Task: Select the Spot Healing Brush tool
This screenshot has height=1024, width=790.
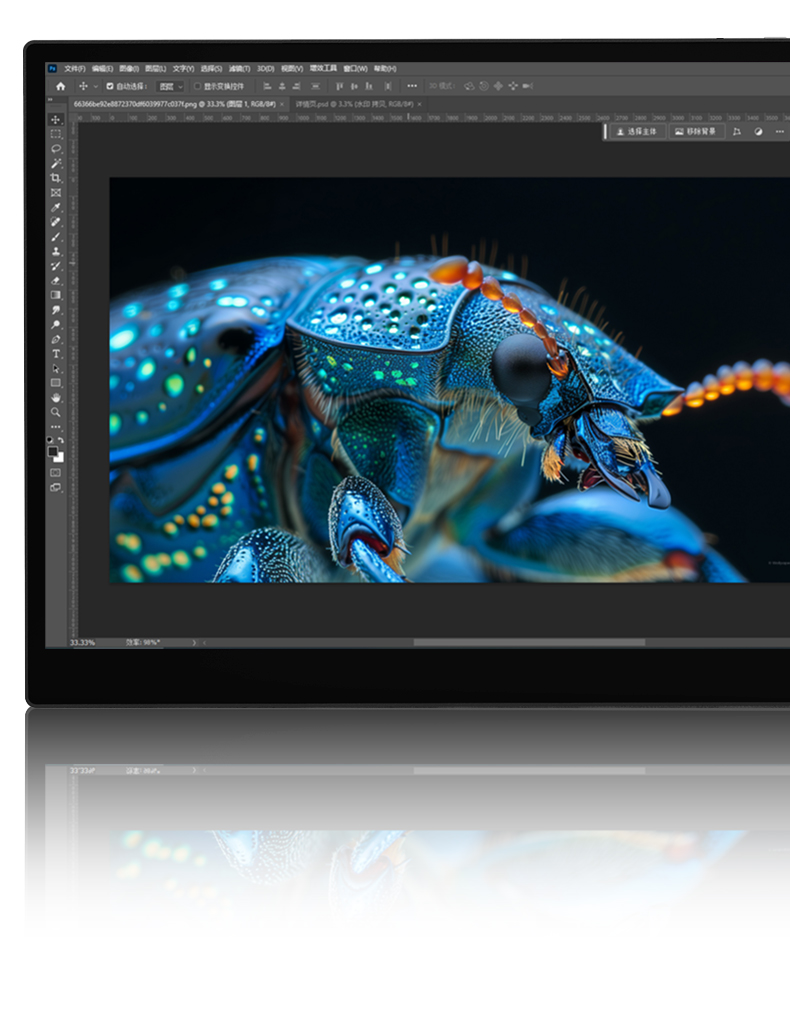Action: (x=55, y=222)
